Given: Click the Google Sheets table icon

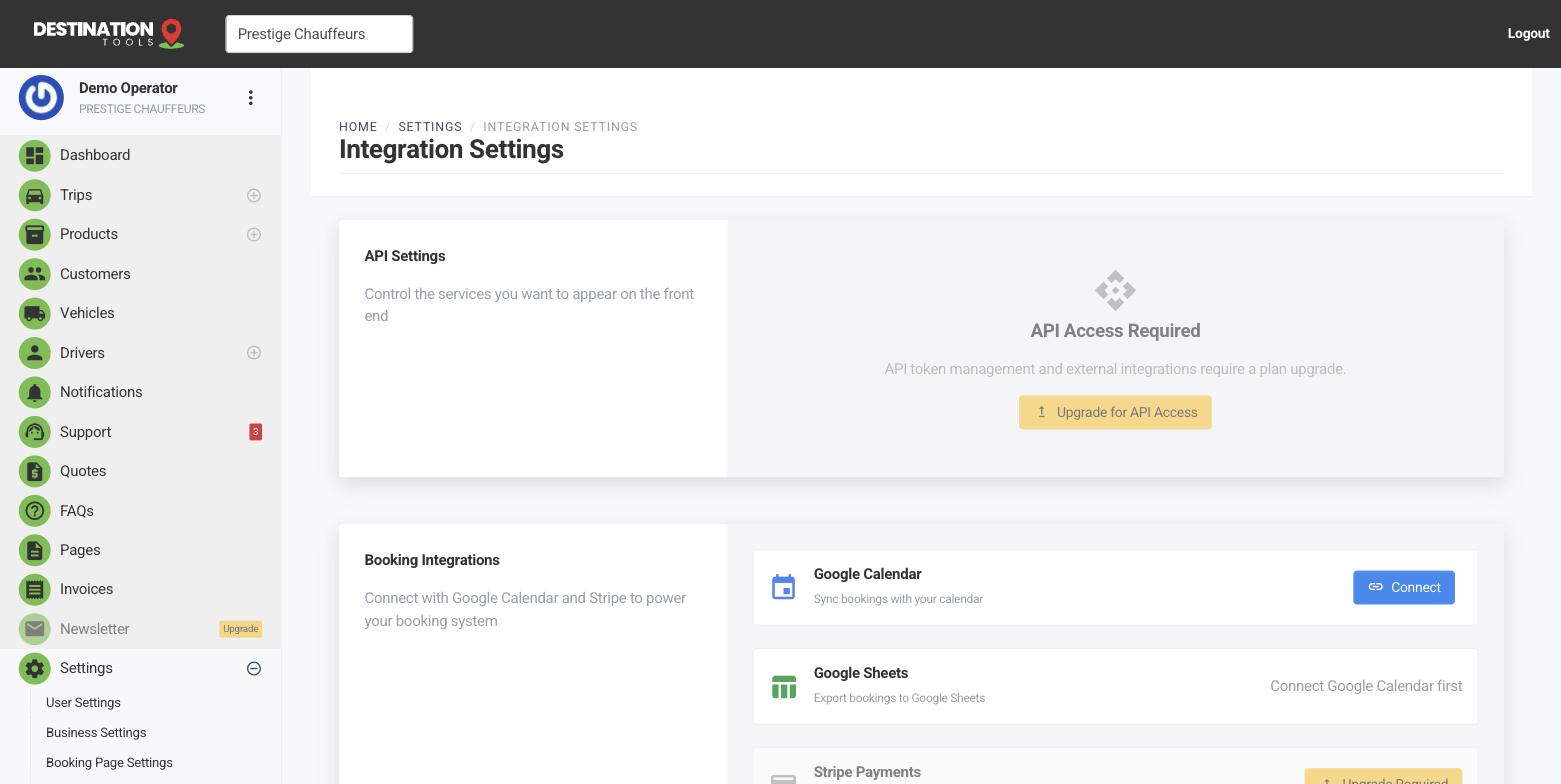Looking at the screenshot, I should click(x=784, y=686).
